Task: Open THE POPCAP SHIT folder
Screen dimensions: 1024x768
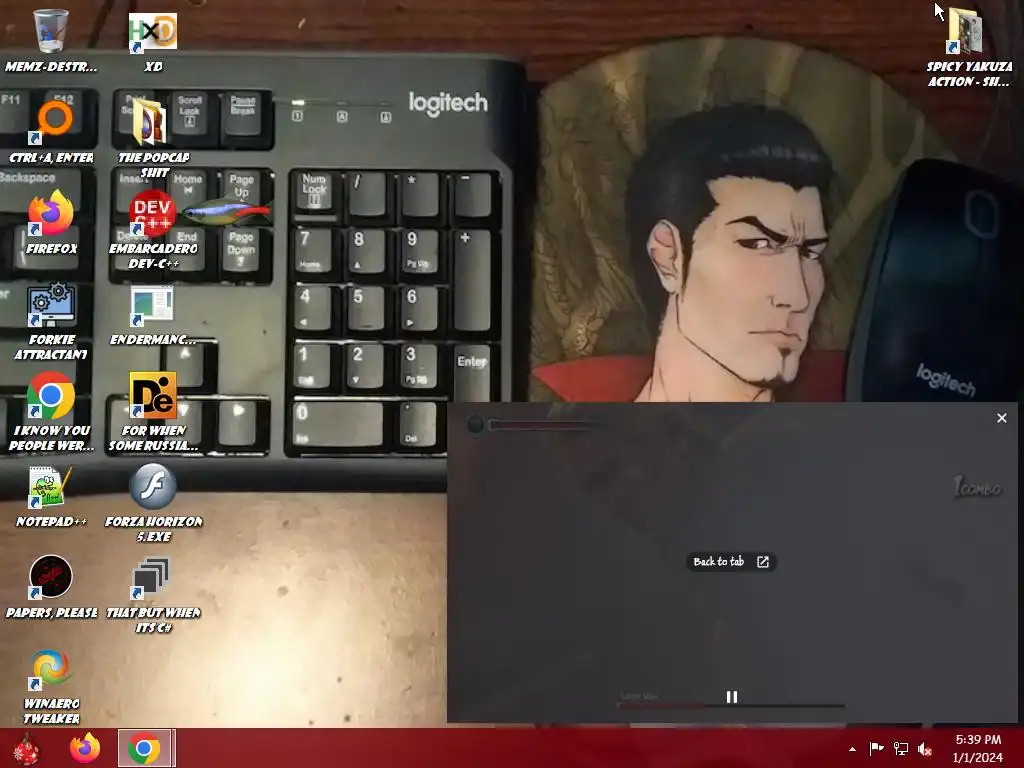Action: coord(151,121)
